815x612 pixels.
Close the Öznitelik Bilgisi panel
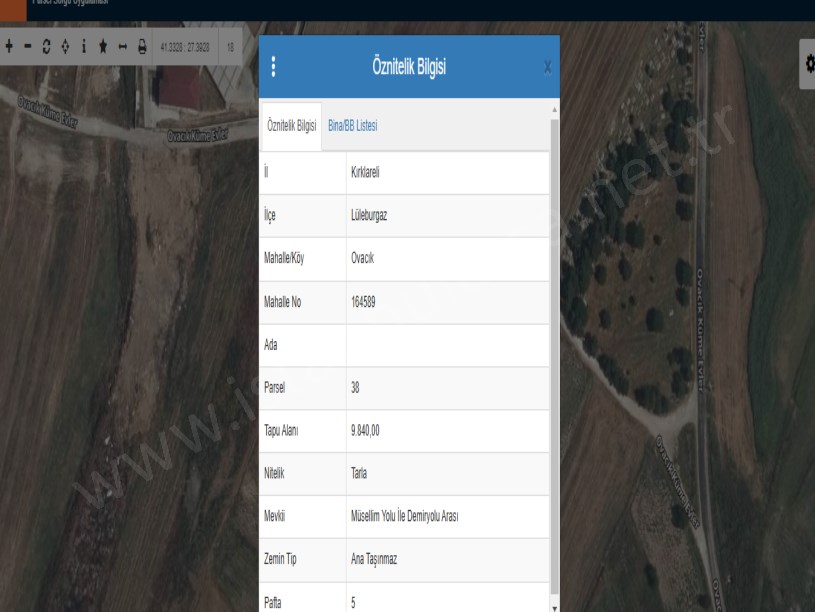547,68
